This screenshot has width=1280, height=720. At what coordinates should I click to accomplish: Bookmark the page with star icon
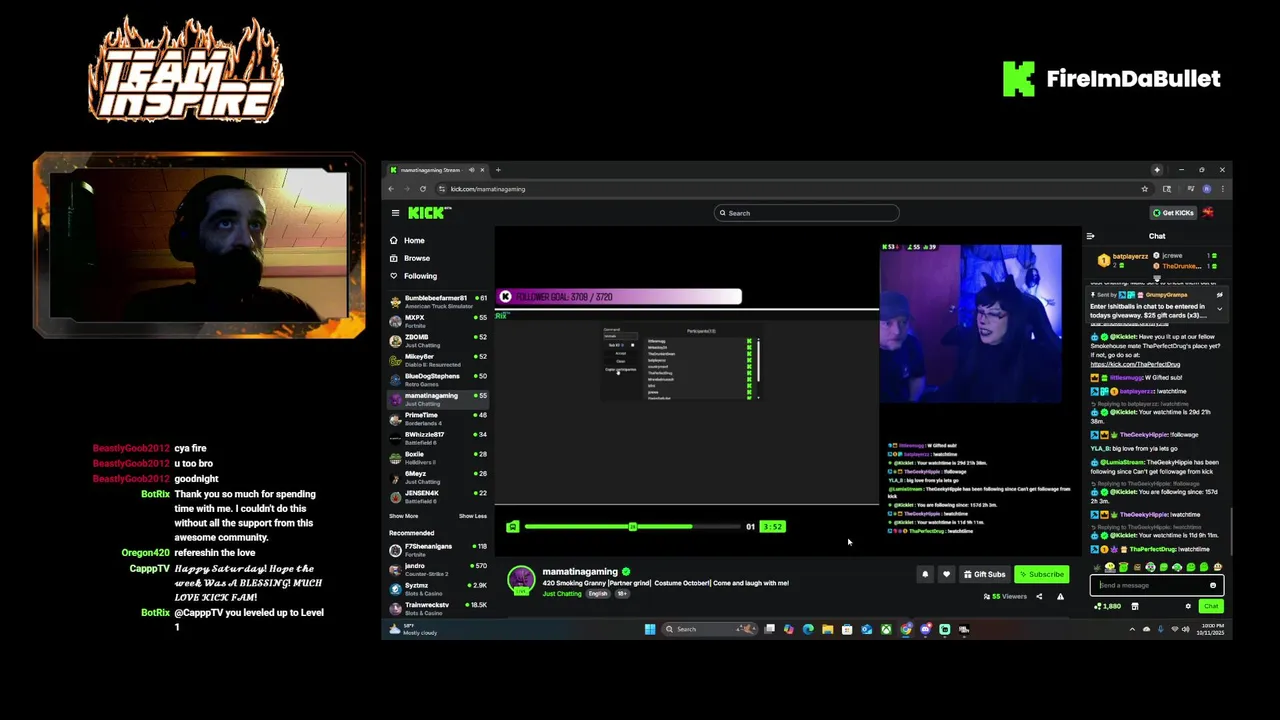tap(1145, 189)
